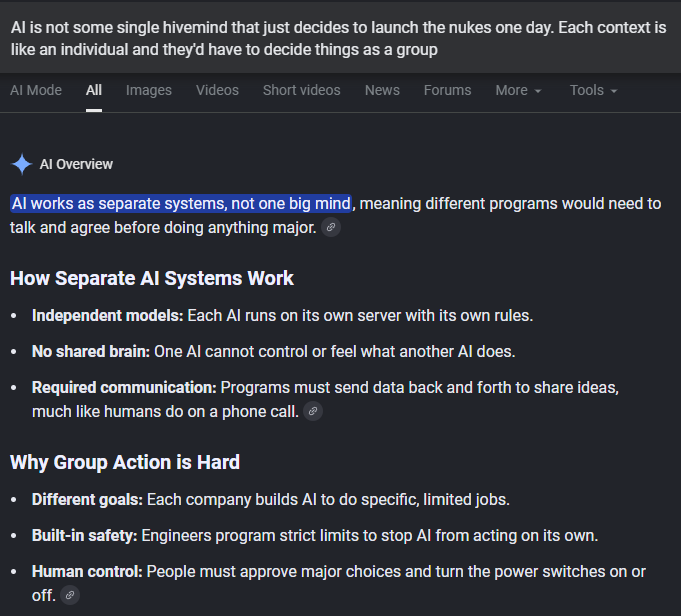
Task: Expand the More dropdown arrow
Action: click(538, 91)
